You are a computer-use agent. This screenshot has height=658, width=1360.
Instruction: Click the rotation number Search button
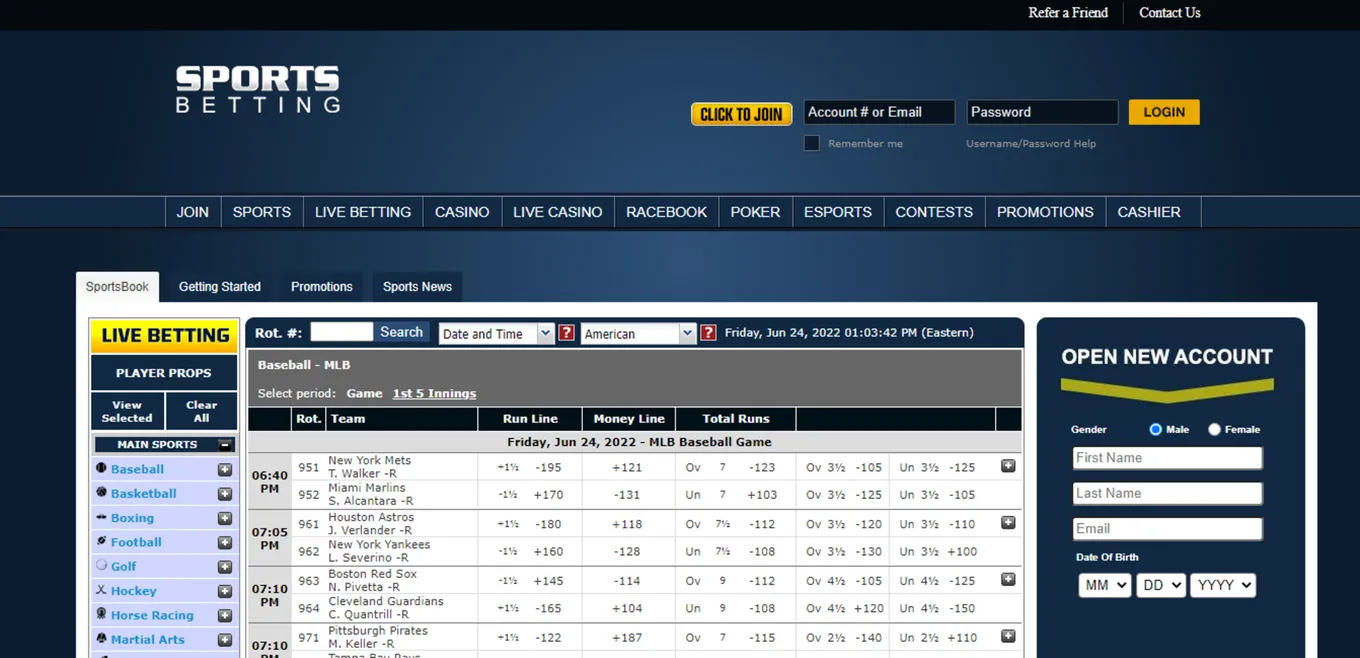(402, 332)
